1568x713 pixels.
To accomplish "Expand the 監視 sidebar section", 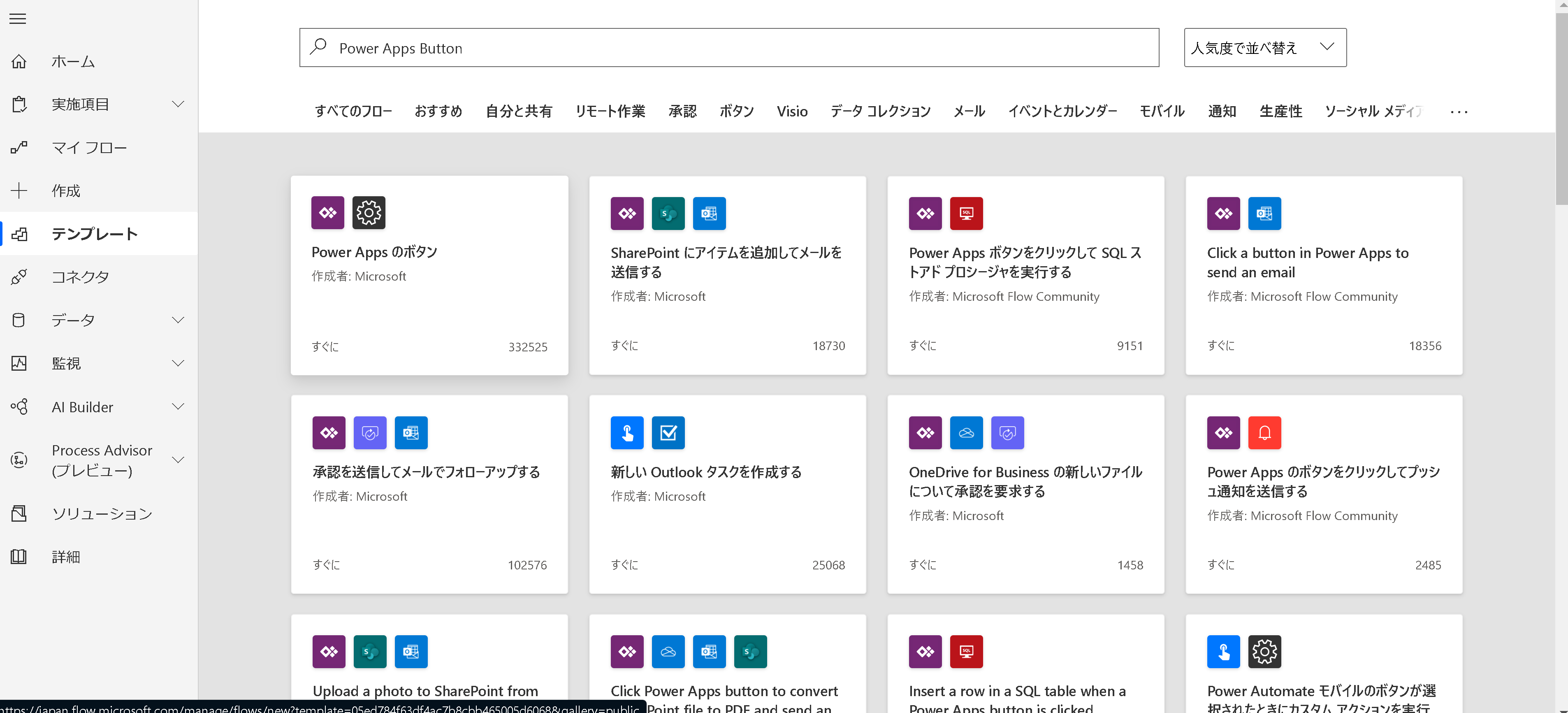I will [178, 364].
